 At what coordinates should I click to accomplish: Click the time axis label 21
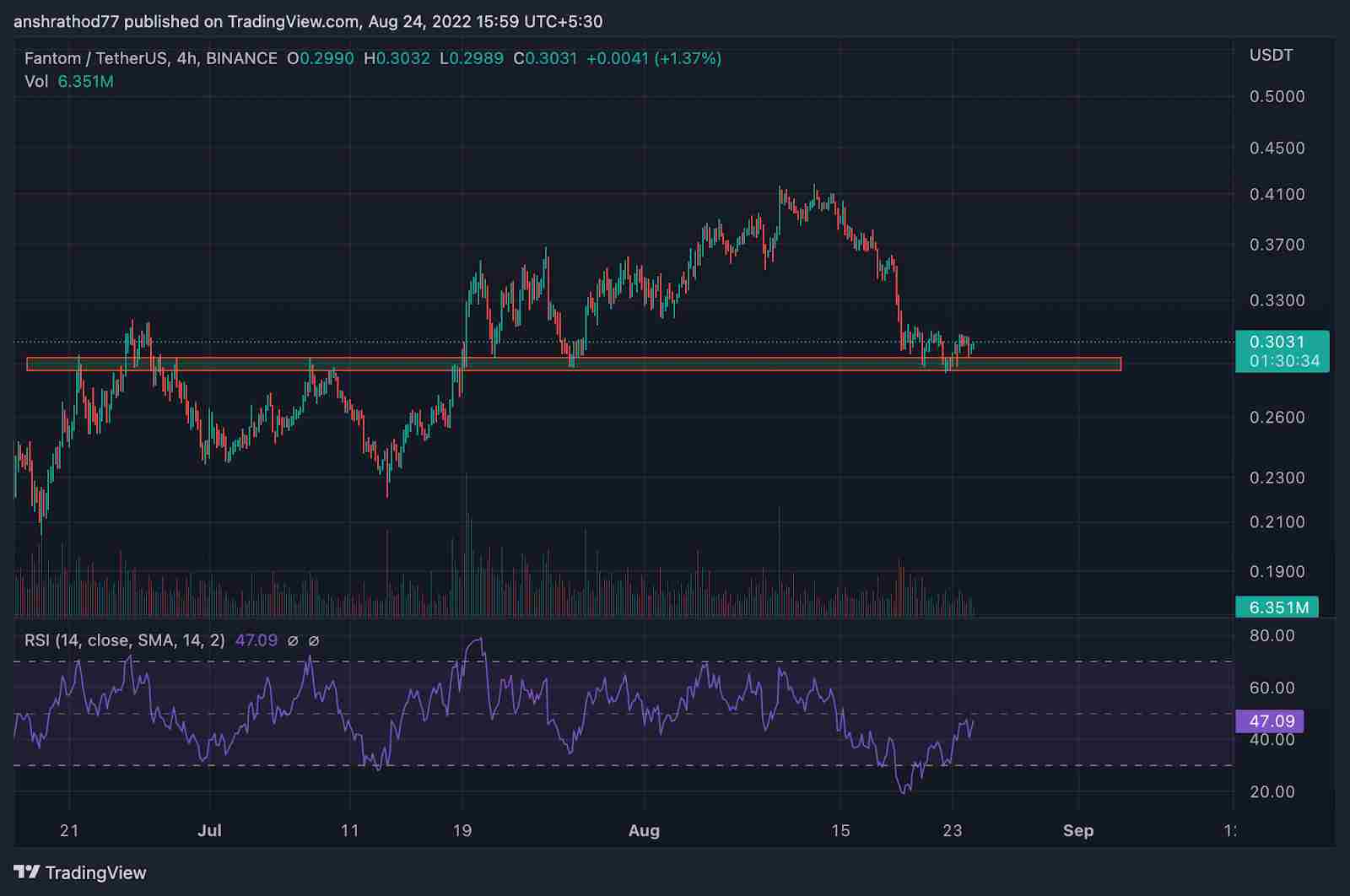pos(69,830)
